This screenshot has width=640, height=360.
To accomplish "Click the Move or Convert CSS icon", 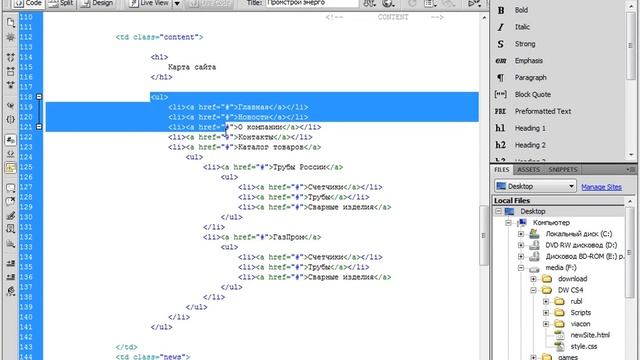I will [11, 244].
